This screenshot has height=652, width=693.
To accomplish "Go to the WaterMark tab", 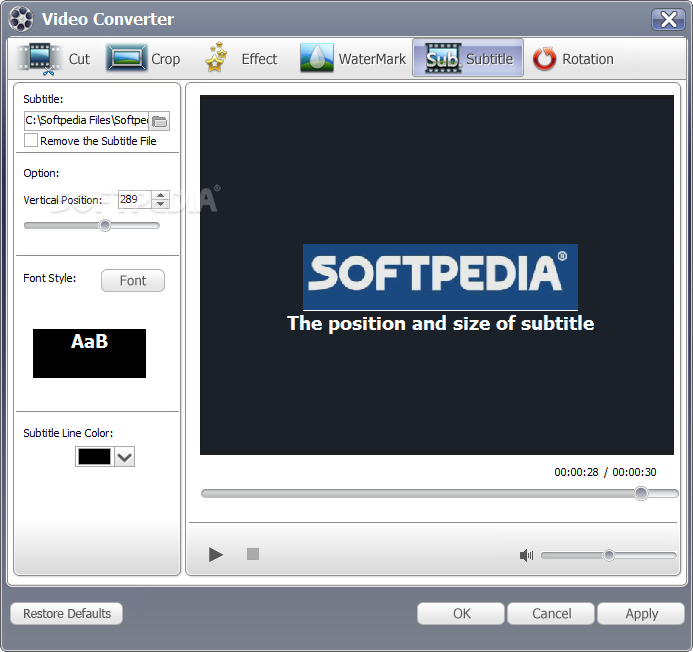I will point(353,59).
